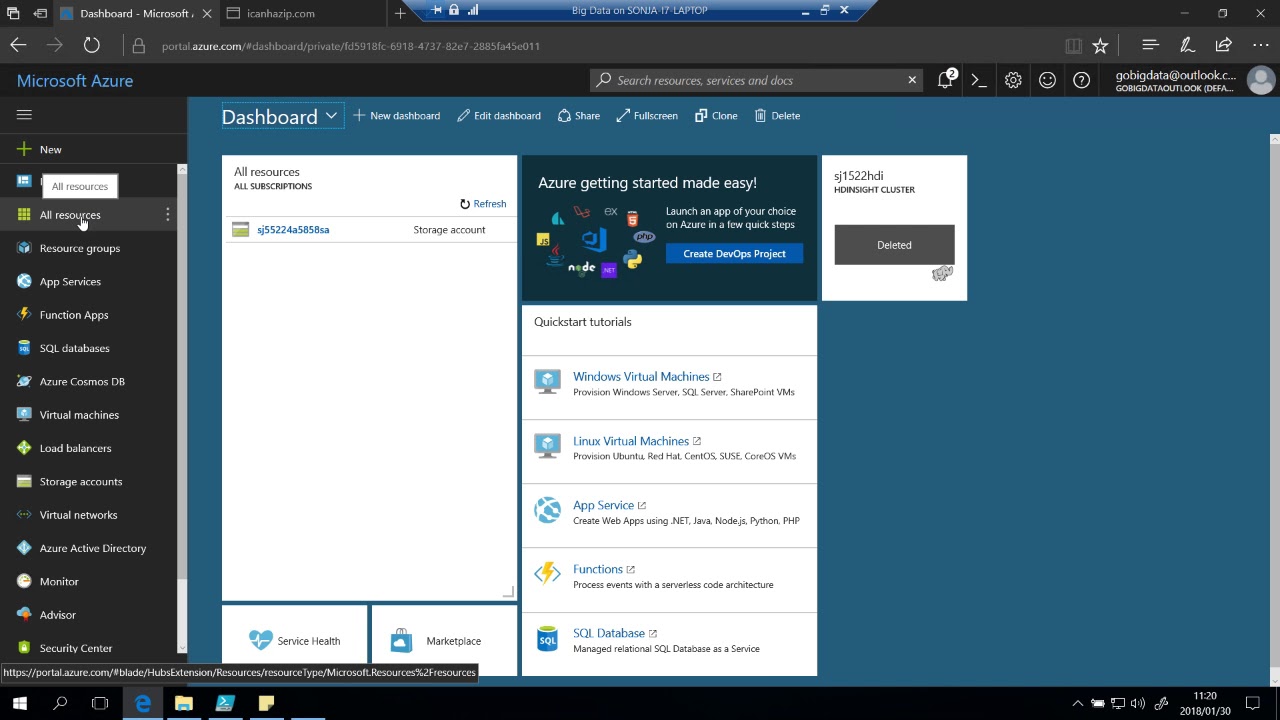Open All resources more options dots
The image size is (1280, 720).
click(x=167, y=215)
